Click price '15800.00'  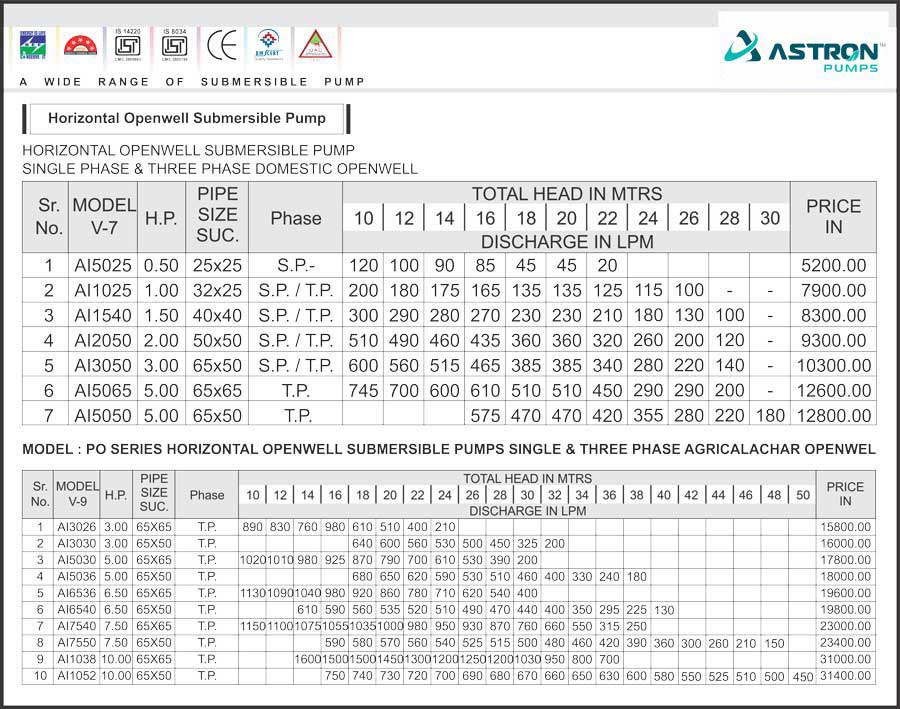point(845,527)
